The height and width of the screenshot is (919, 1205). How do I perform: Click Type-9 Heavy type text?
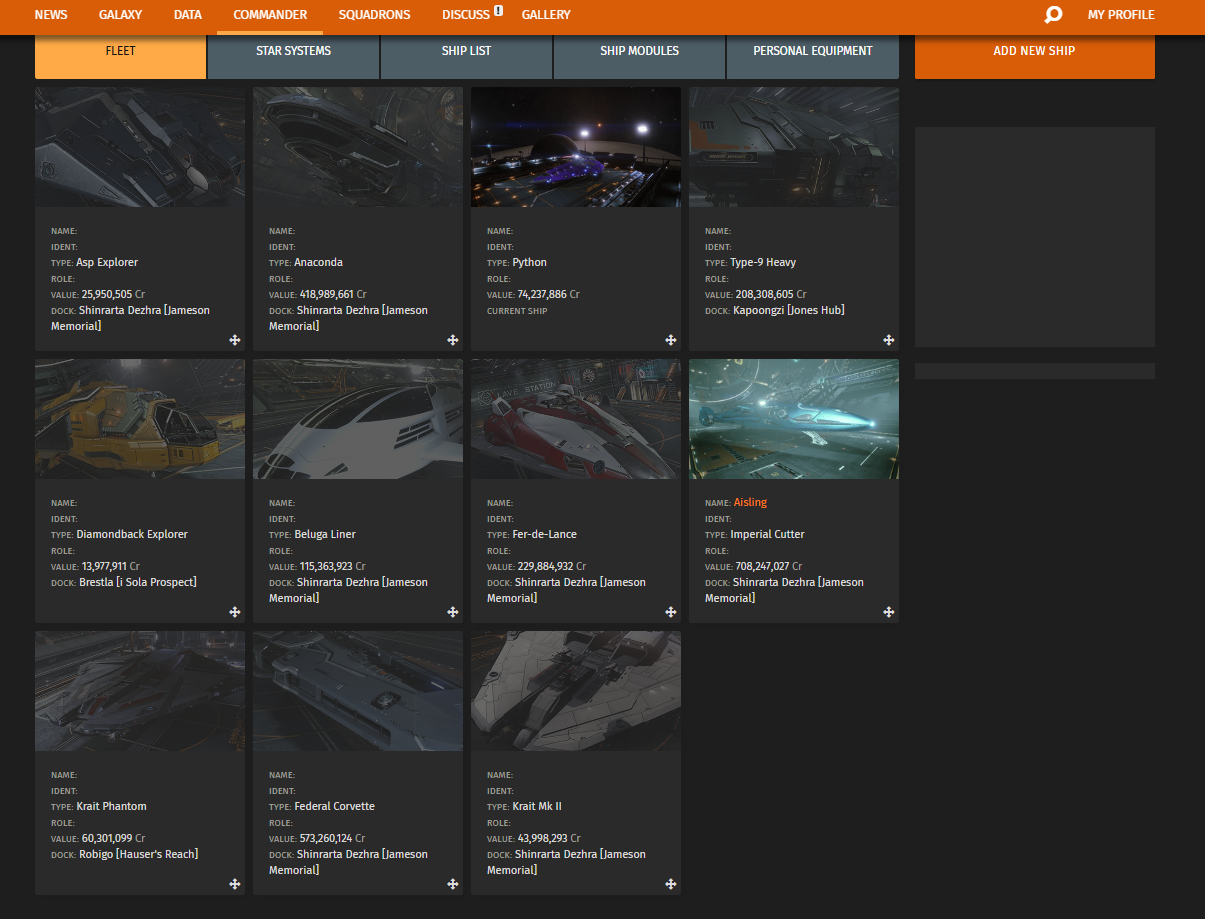[763, 262]
